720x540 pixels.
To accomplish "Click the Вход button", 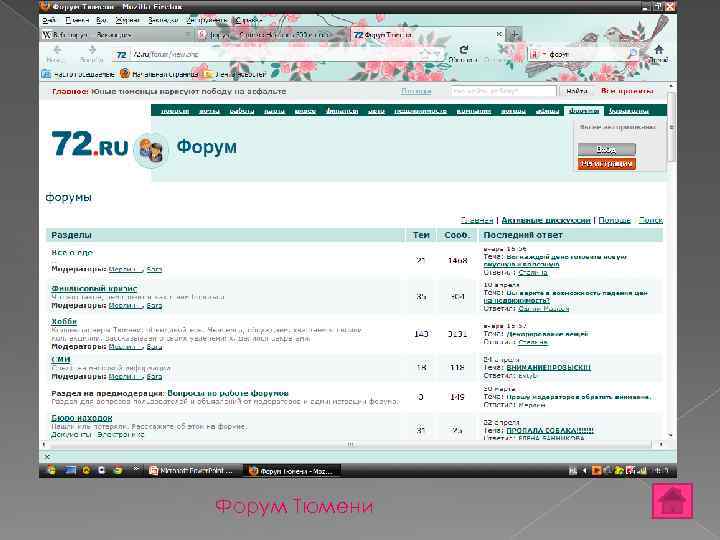I will pos(607,149).
